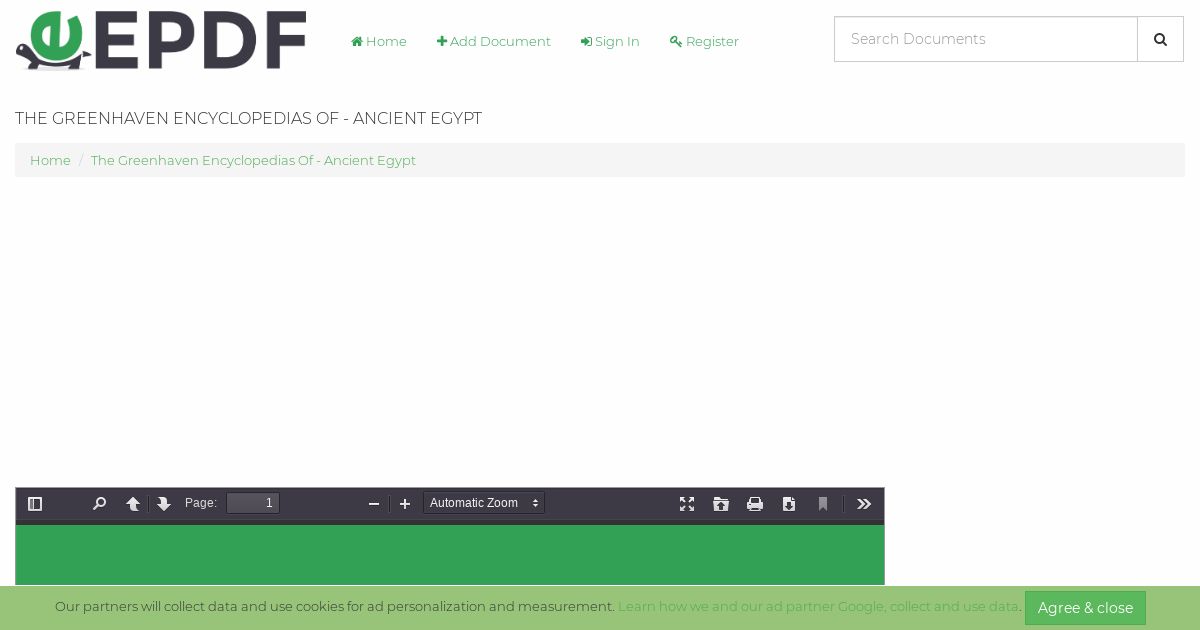The height and width of the screenshot is (630, 1200).
Task: Click the EPDF turtle logo
Action: click(x=161, y=41)
